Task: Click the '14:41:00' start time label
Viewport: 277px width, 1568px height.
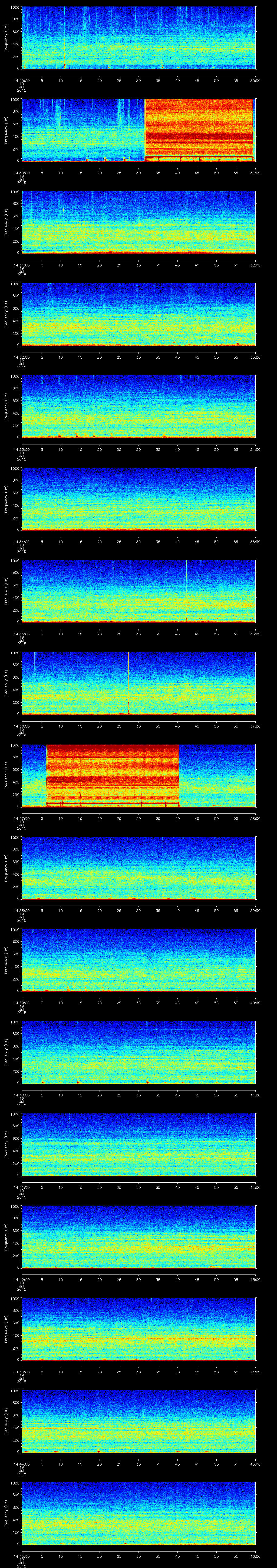Action: click(x=21, y=1187)
